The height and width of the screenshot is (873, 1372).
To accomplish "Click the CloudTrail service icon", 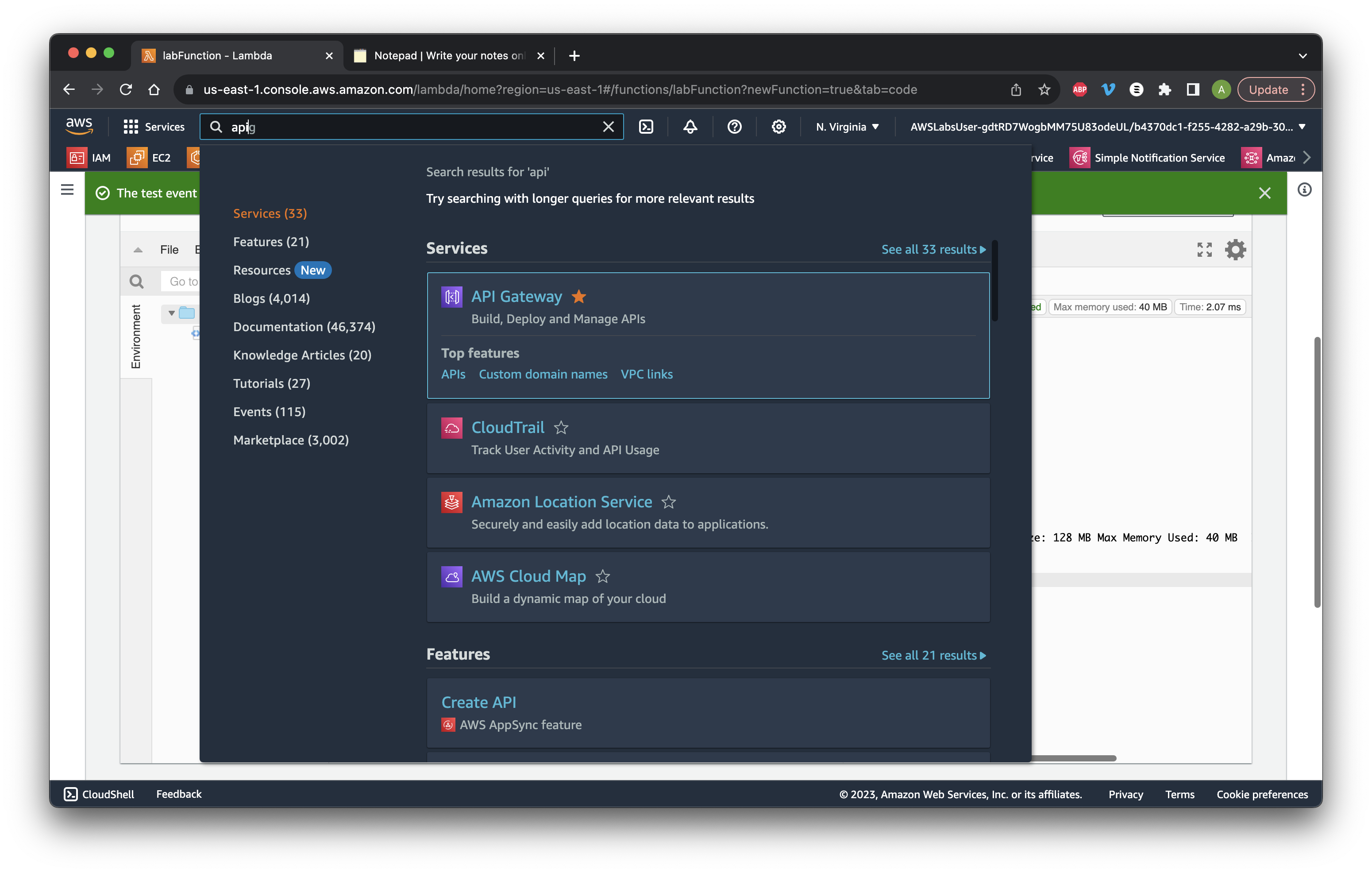I will click(452, 428).
